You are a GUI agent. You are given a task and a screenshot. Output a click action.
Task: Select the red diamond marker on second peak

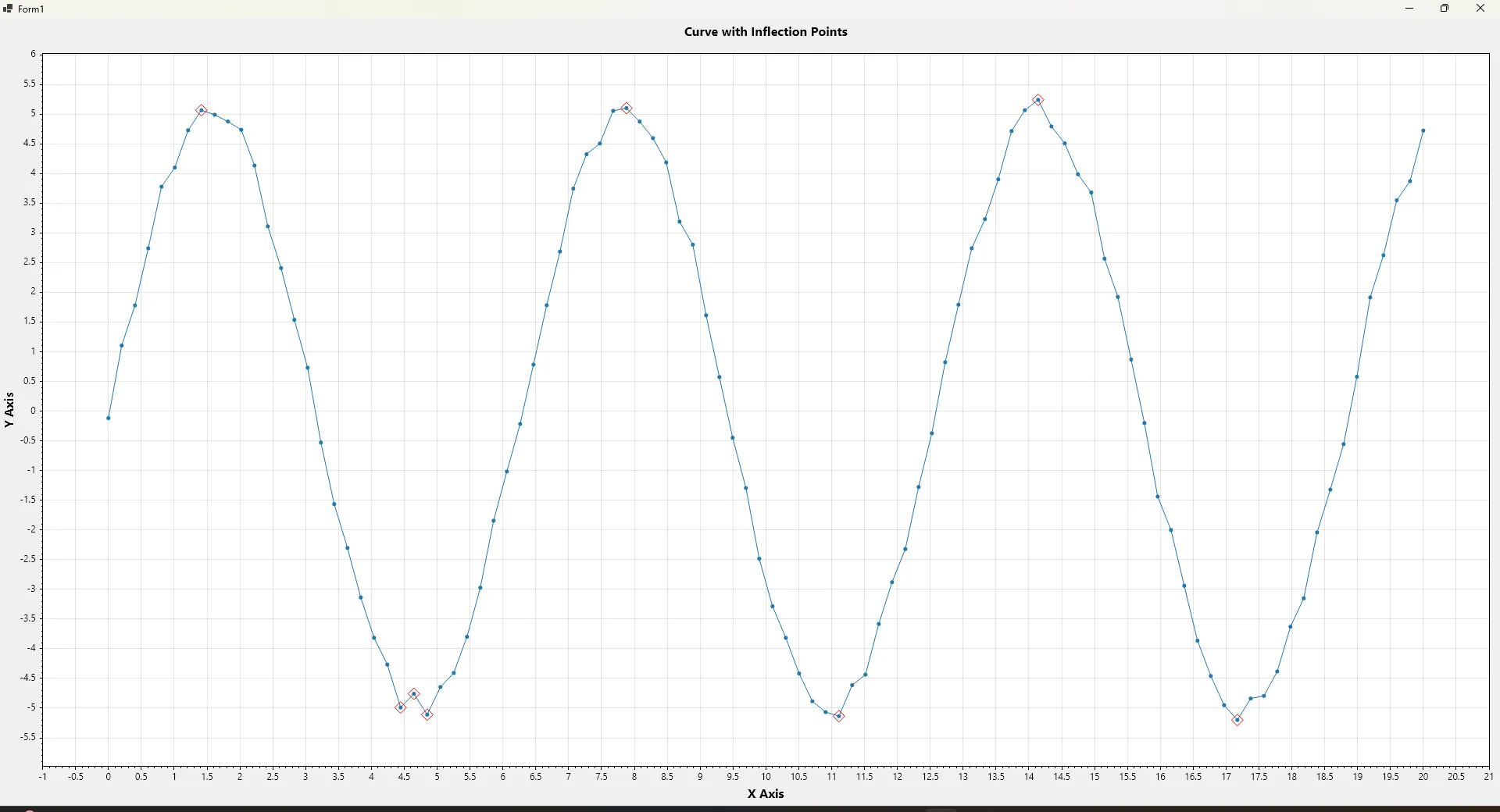(627, 109)
